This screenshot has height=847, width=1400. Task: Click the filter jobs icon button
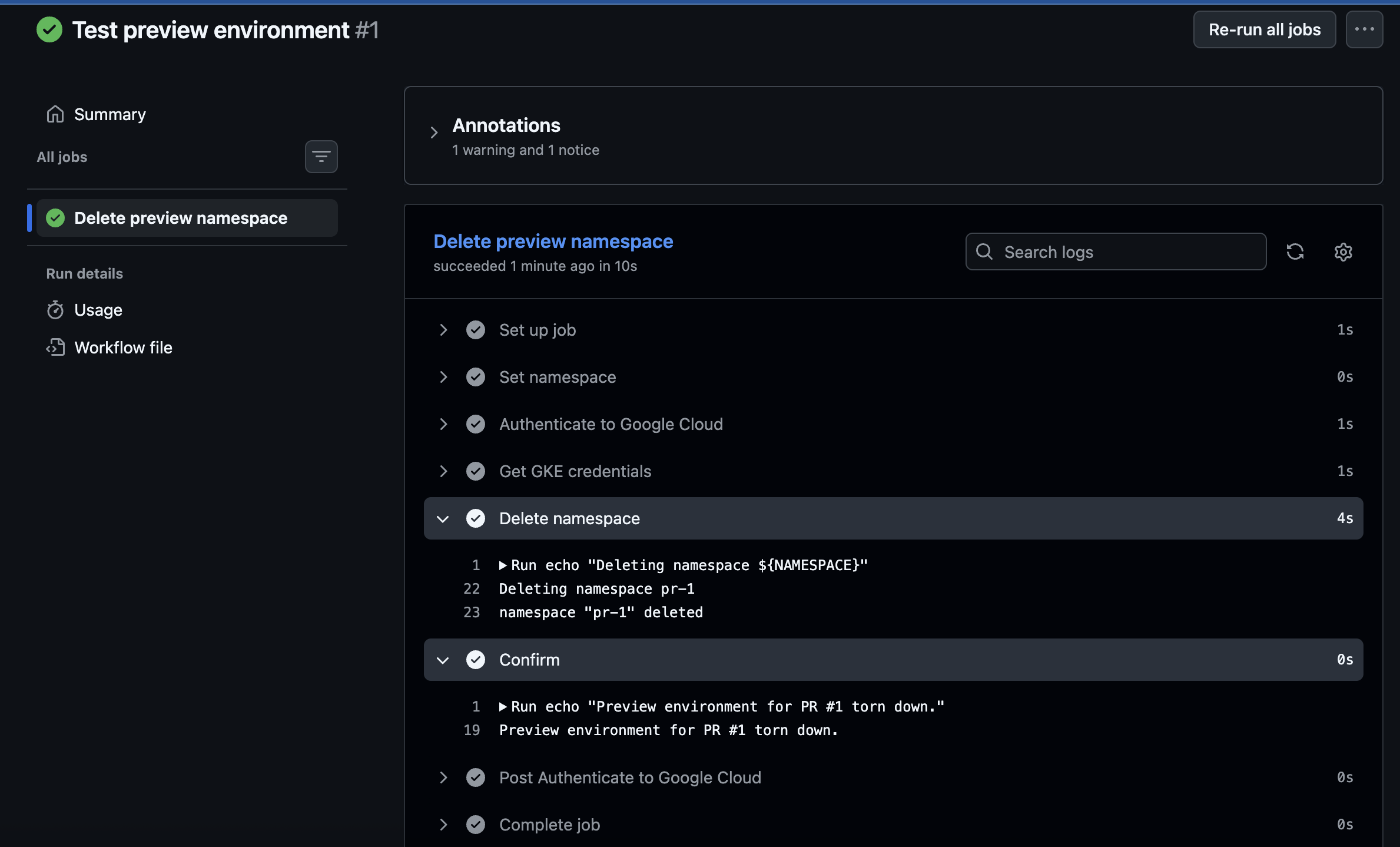coord(321,157)
